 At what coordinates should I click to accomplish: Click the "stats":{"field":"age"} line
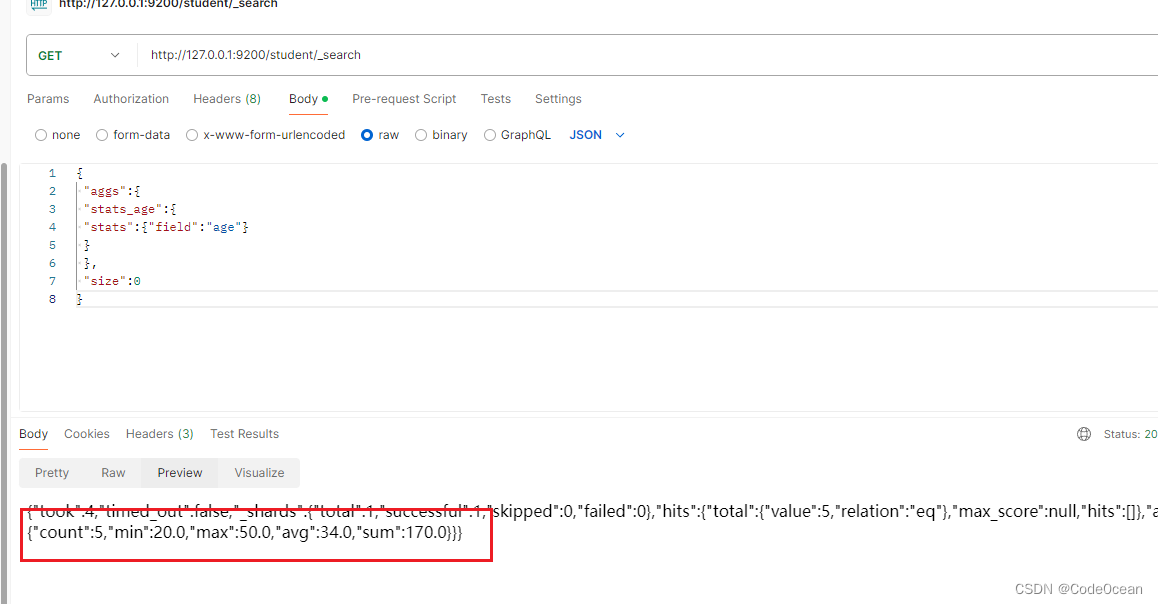pyautogui.click(x=165, y=227)
